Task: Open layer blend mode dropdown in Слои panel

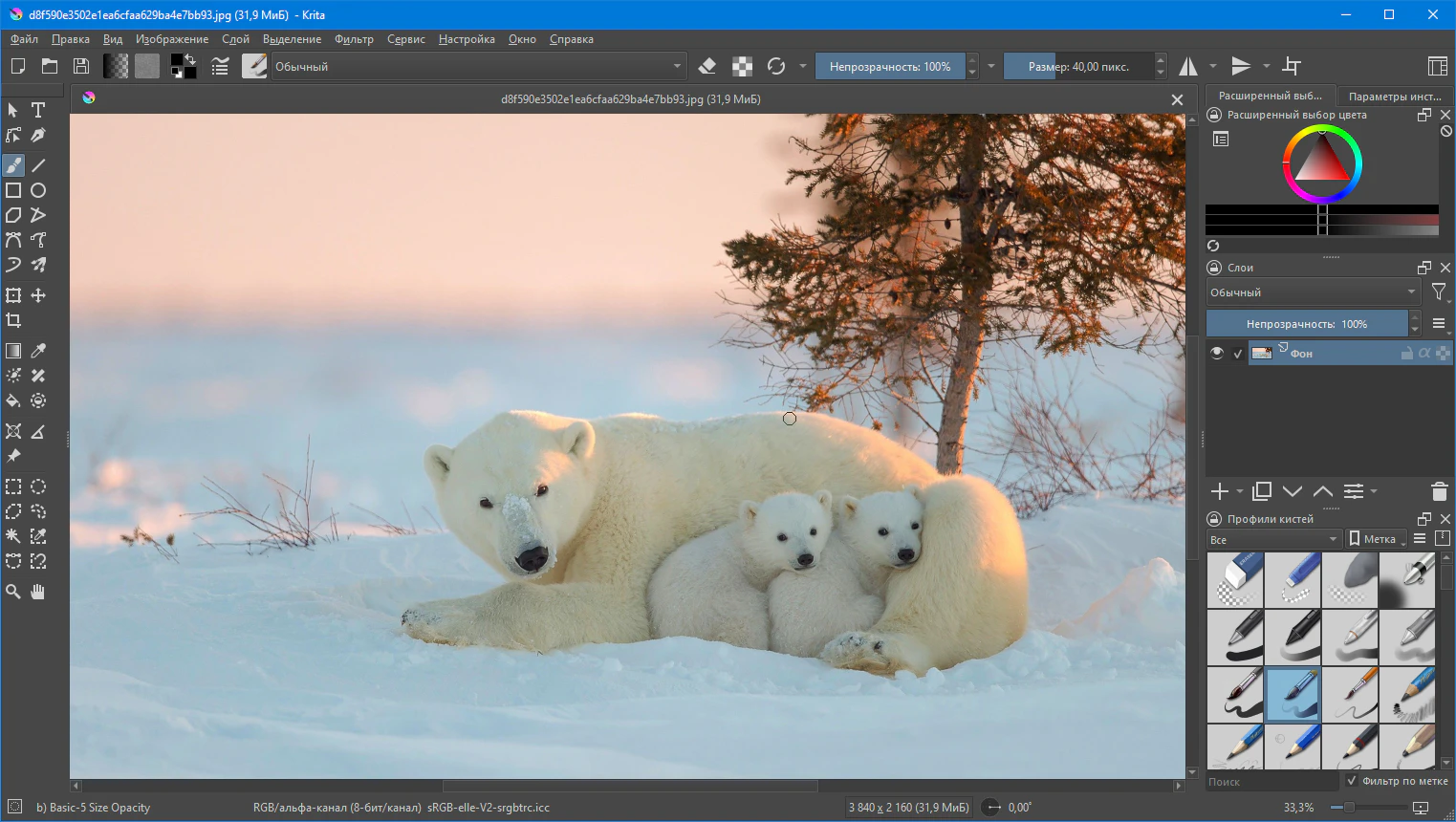Action: point(1313,292)
